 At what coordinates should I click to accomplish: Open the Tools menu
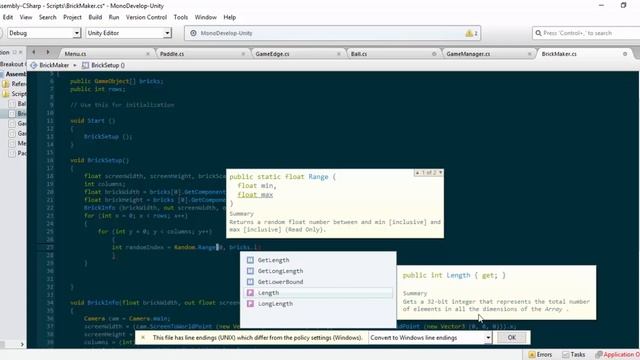point(180,17)
